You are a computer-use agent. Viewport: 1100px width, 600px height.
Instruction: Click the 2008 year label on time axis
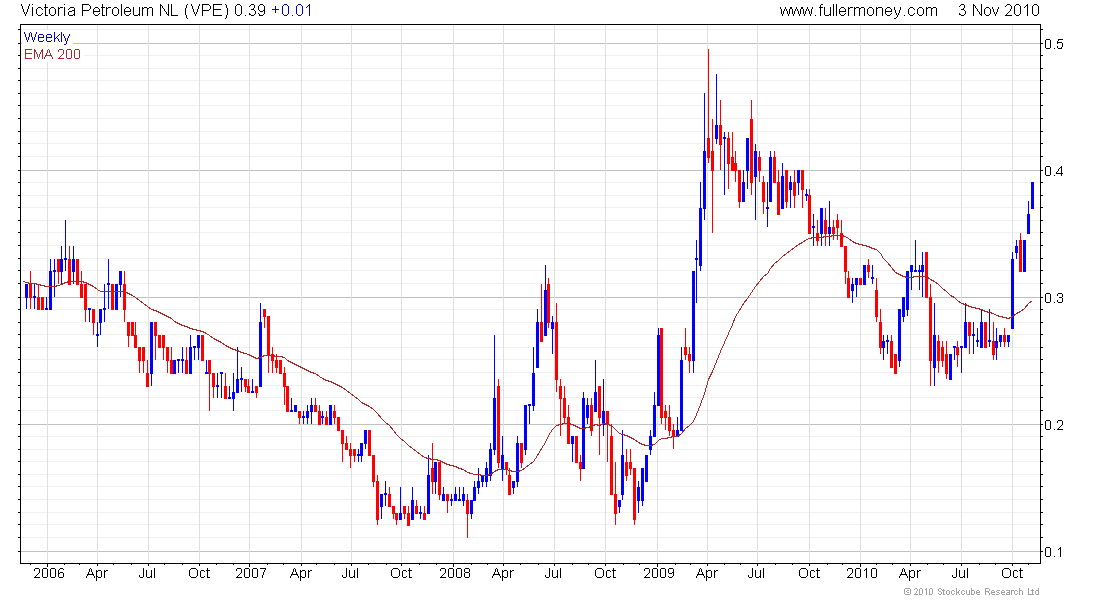click(455, 573)
